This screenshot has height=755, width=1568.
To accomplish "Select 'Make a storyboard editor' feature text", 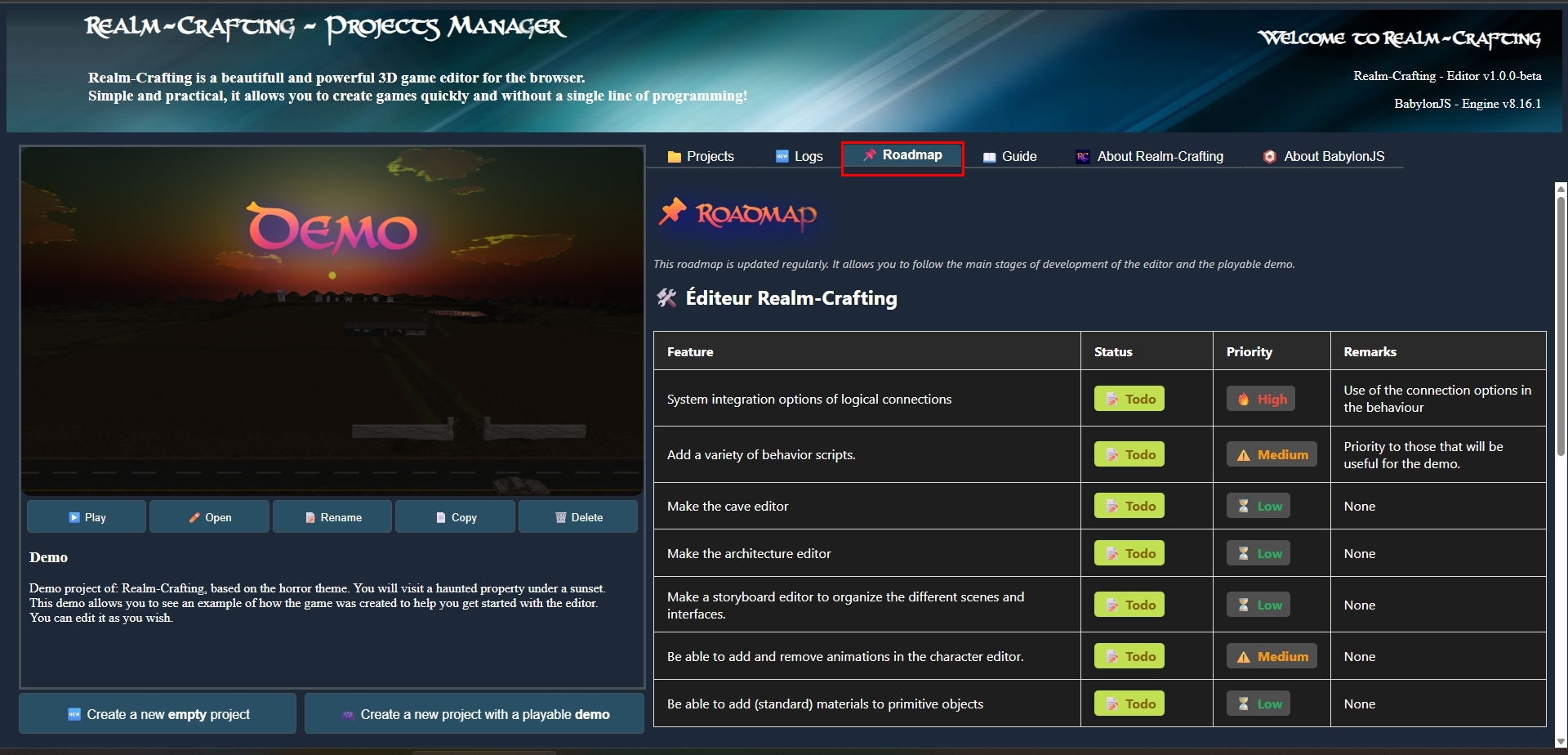I will pyautogui.click(x=845, y=605).
